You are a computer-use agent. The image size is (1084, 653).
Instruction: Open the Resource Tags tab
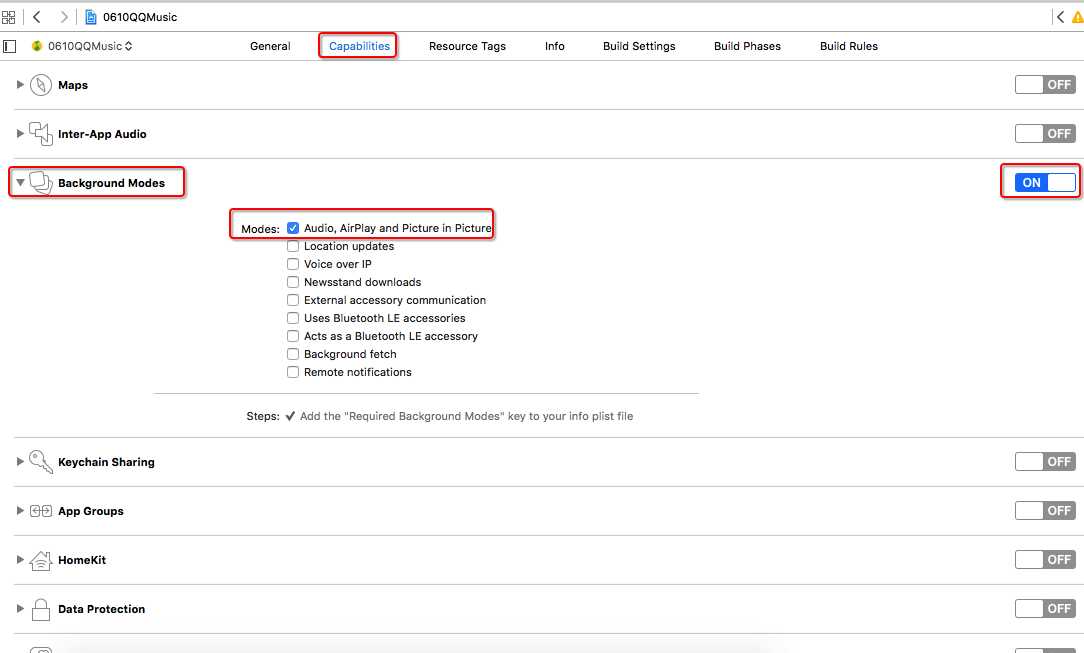[x=467, y=46]
